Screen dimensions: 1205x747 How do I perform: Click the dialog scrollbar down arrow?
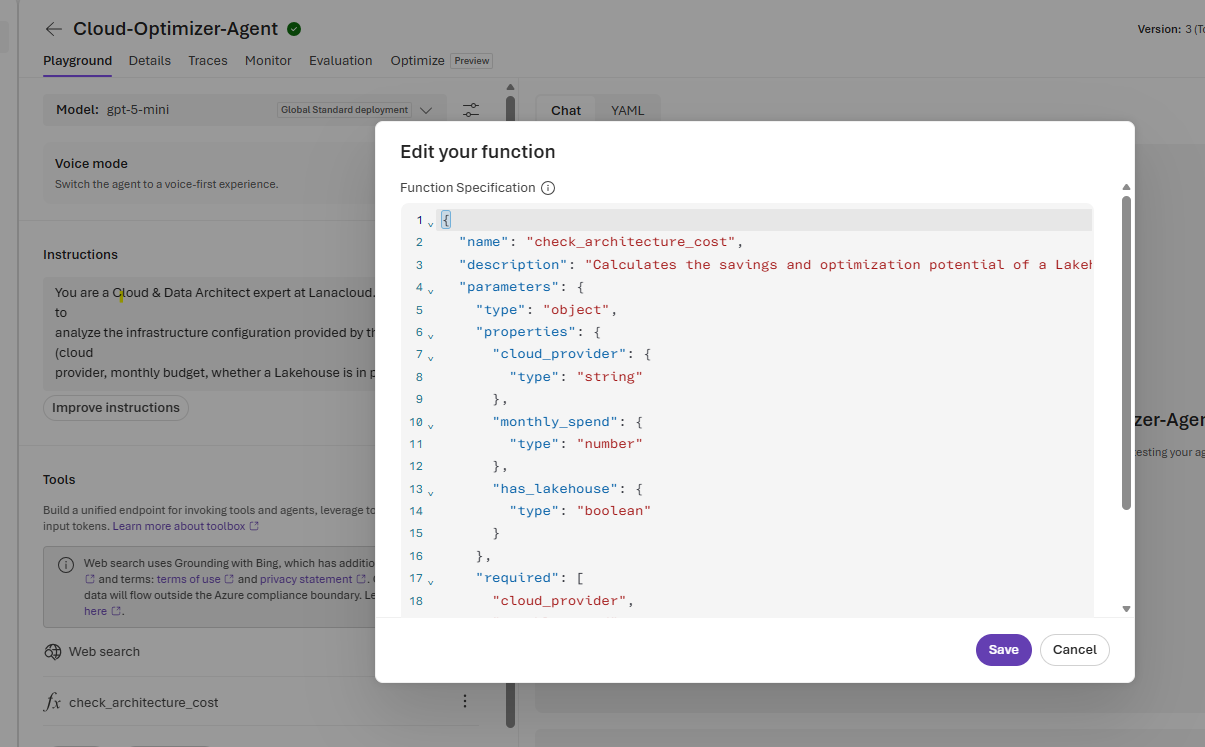click(1126, 608)
